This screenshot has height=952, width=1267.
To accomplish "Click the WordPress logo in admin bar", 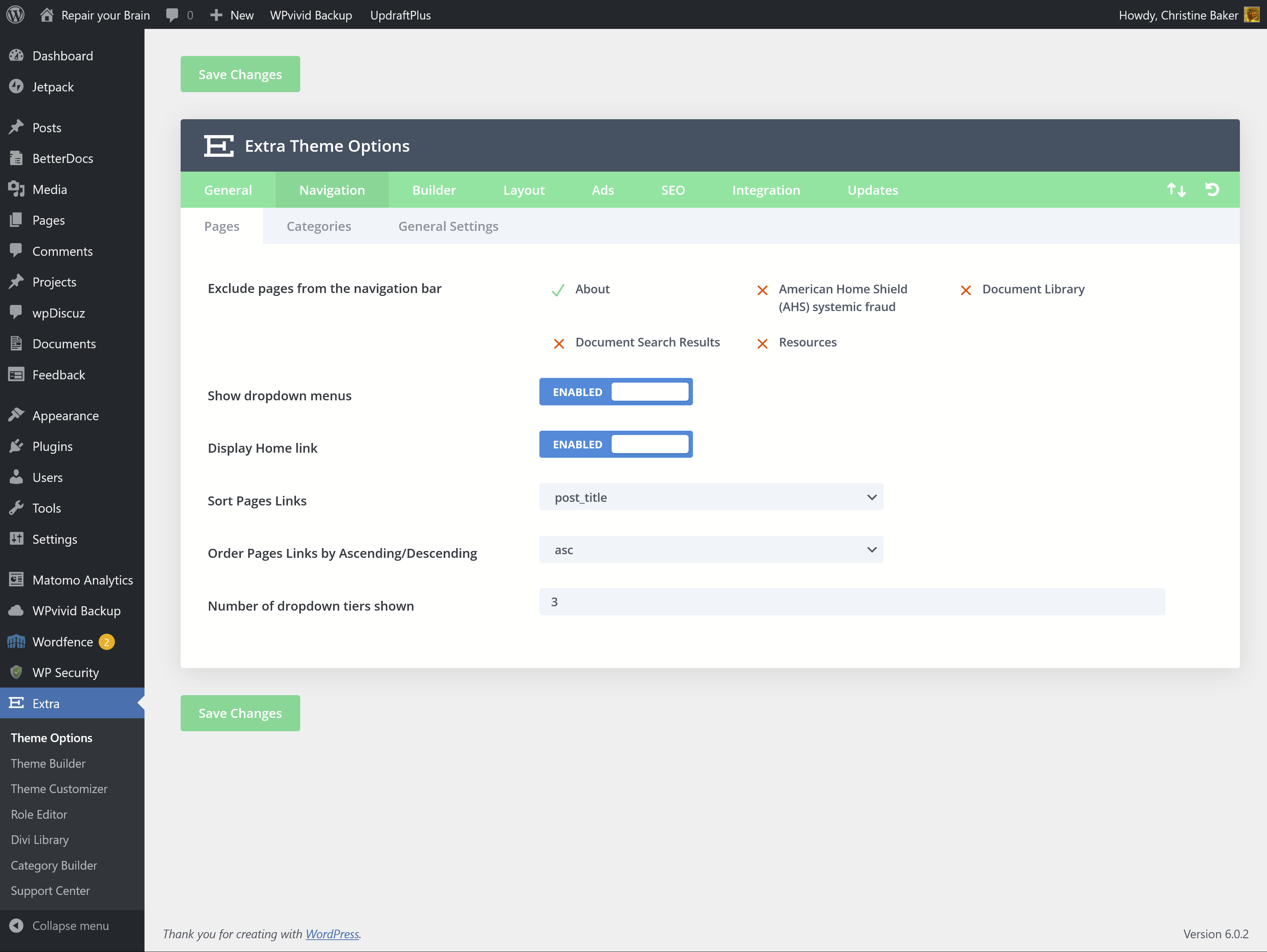I will point(16,15).
